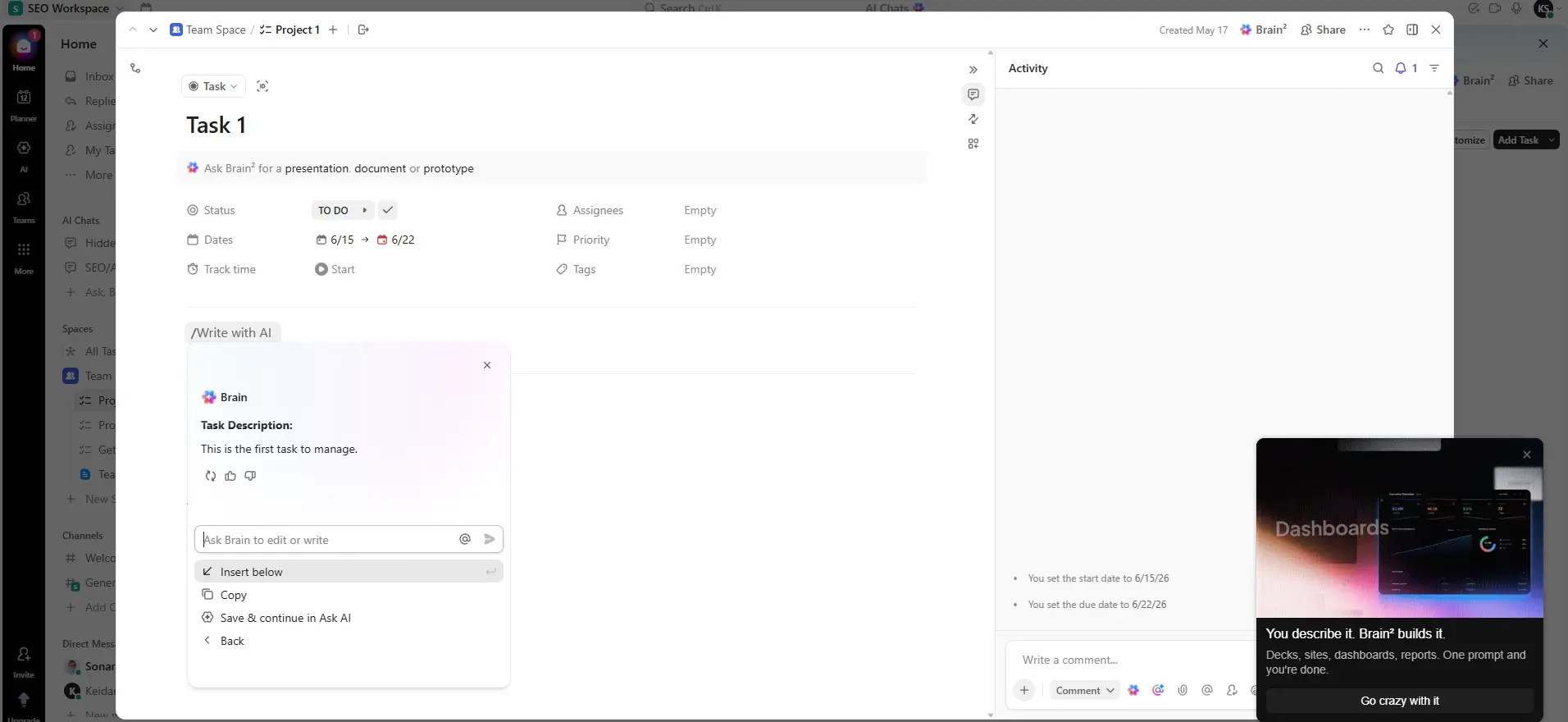Switch task layout view icon
The width and height of the screenshot is (1568, 722).
pyautogui.click(x=1412, y=30)
